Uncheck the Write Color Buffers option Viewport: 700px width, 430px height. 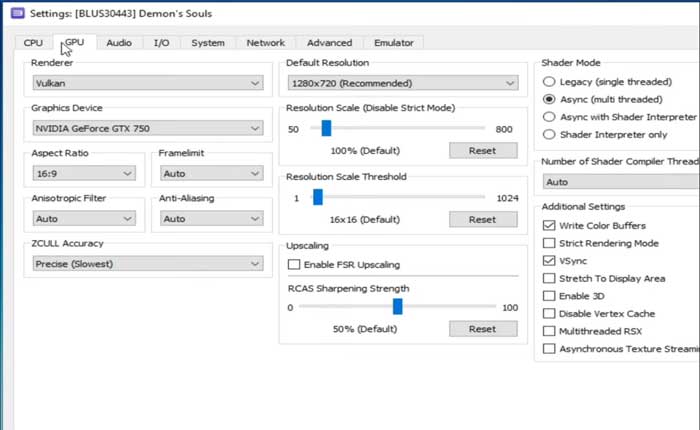[549, 226]
